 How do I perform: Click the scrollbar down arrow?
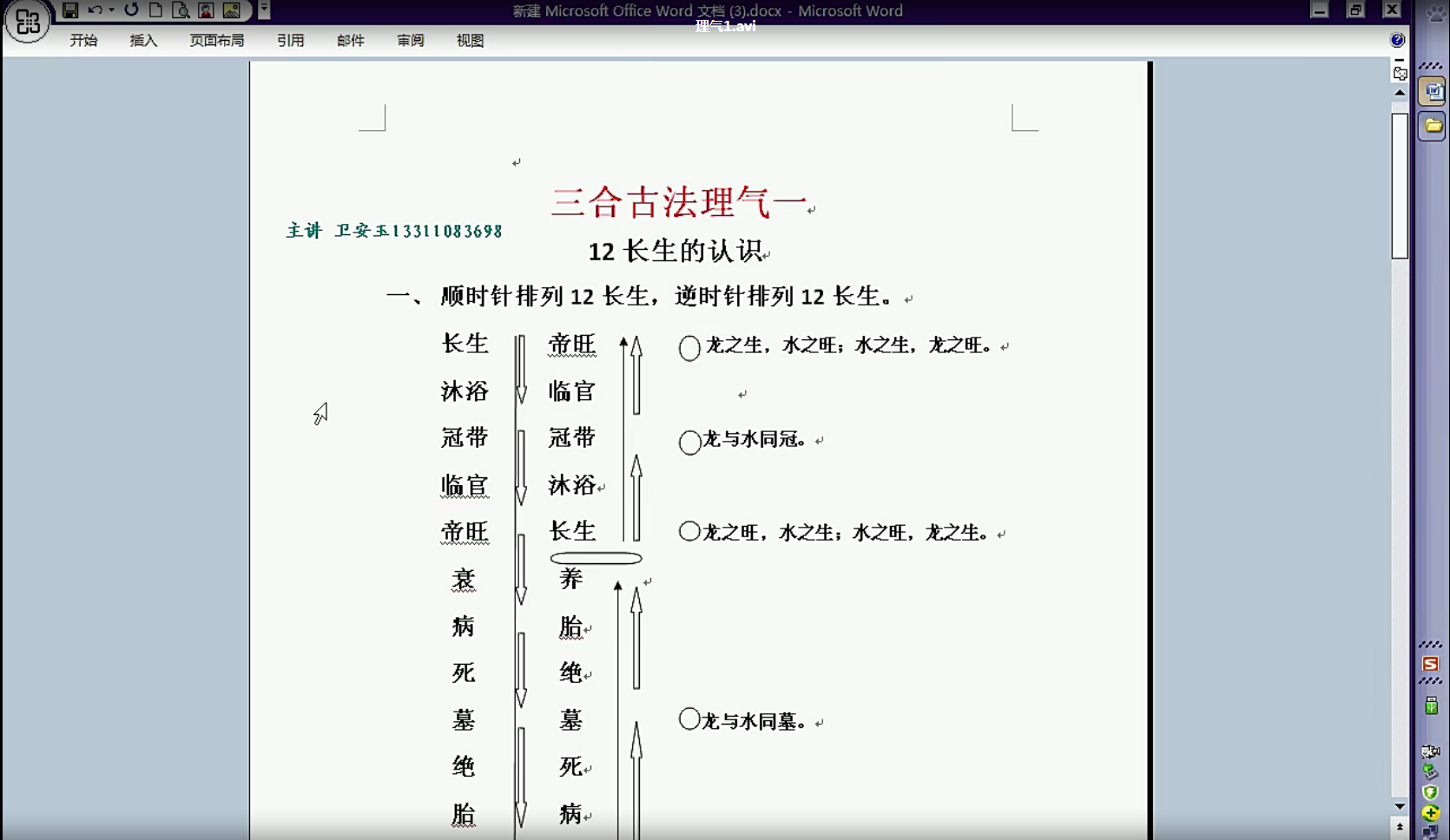click(1401, 805)
